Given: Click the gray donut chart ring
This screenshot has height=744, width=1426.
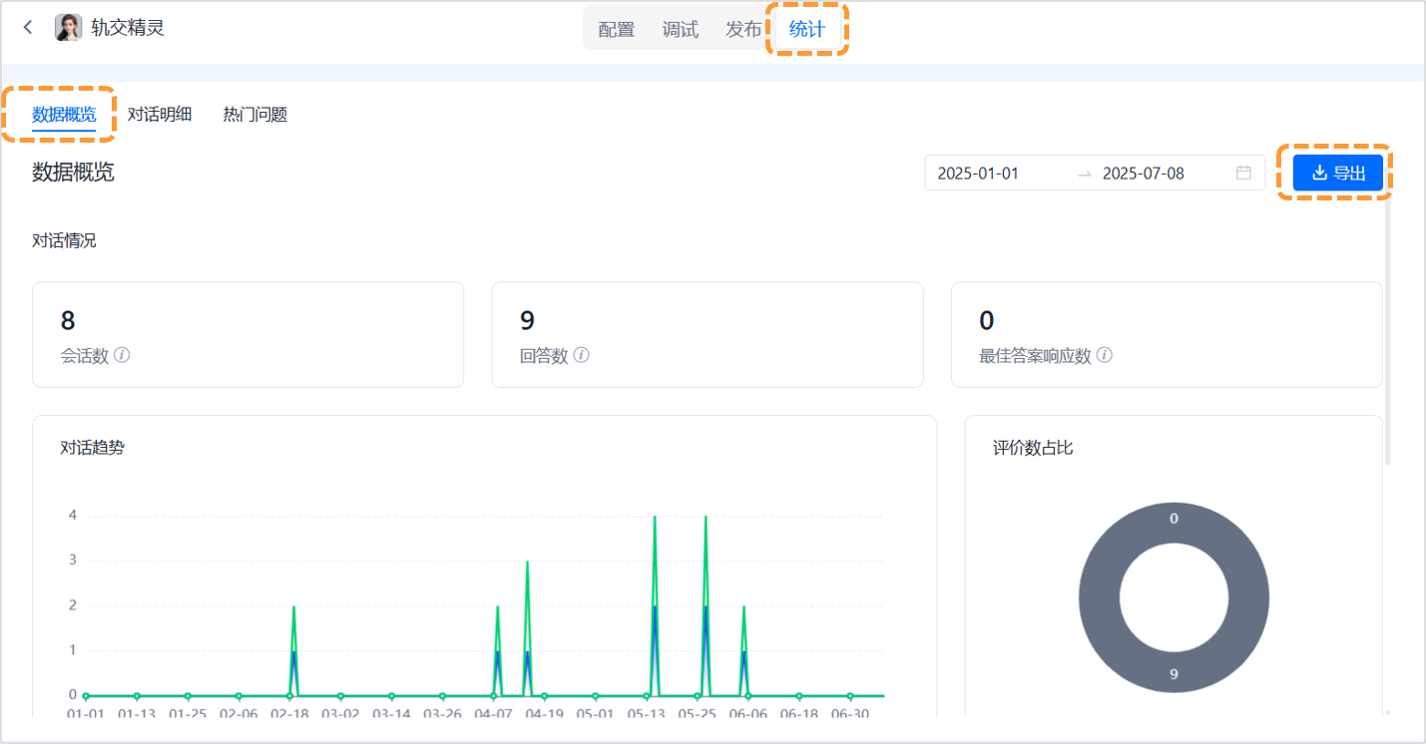Looking at the screenshot, I should pos(1100,599).
